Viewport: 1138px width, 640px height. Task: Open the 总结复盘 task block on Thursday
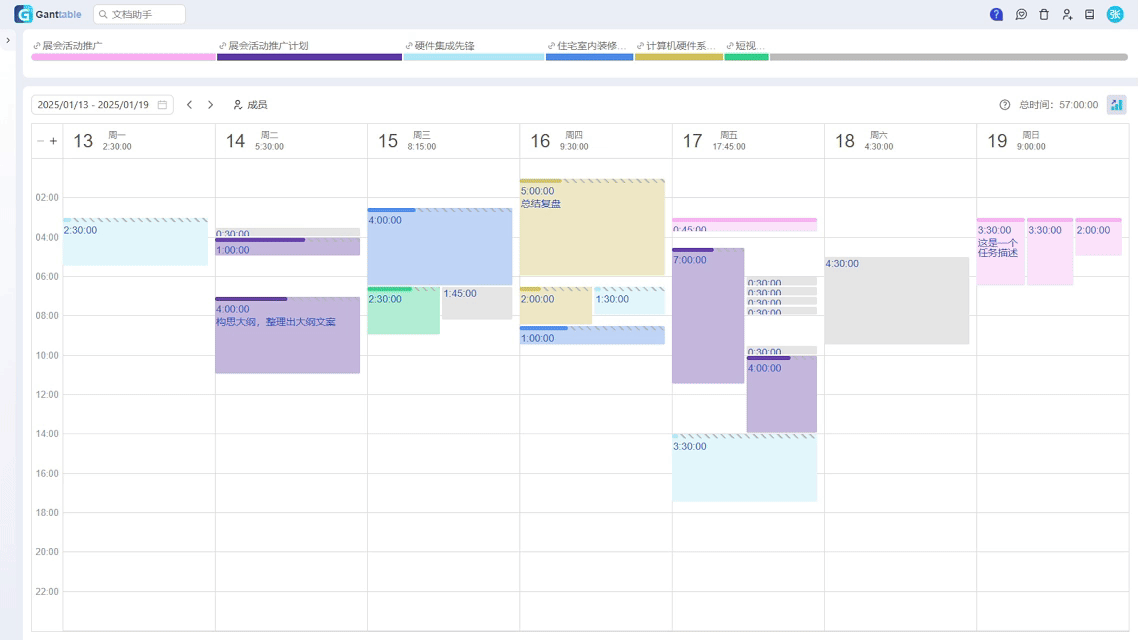pyautogui.click(x=592, y=230)
